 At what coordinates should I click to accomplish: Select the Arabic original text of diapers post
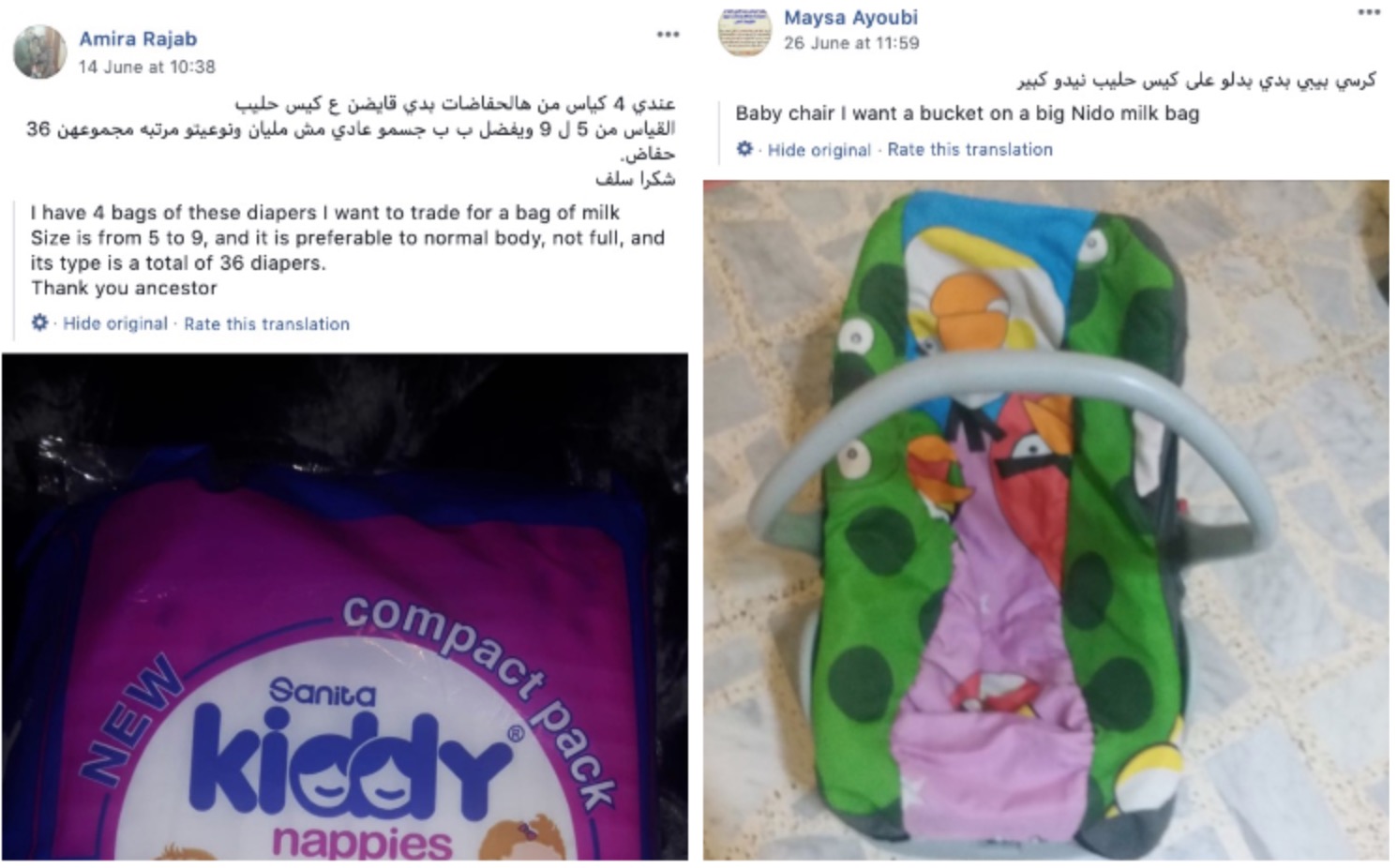pyautogui.click(x=351, y=141)
